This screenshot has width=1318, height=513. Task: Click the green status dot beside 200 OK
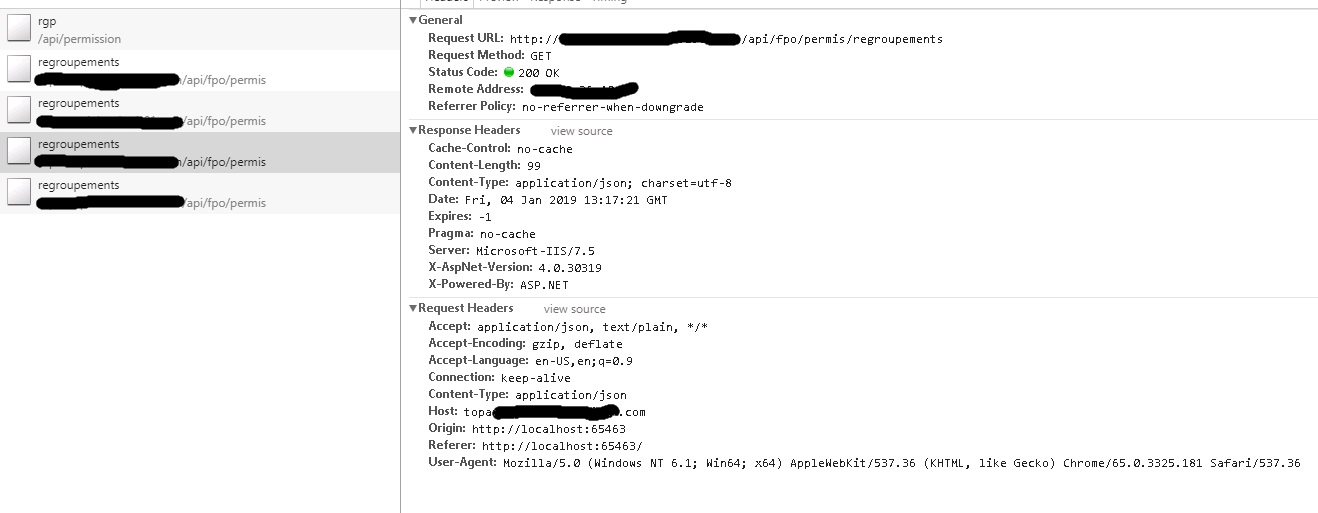pyautogui.click(x=508, y=72)
